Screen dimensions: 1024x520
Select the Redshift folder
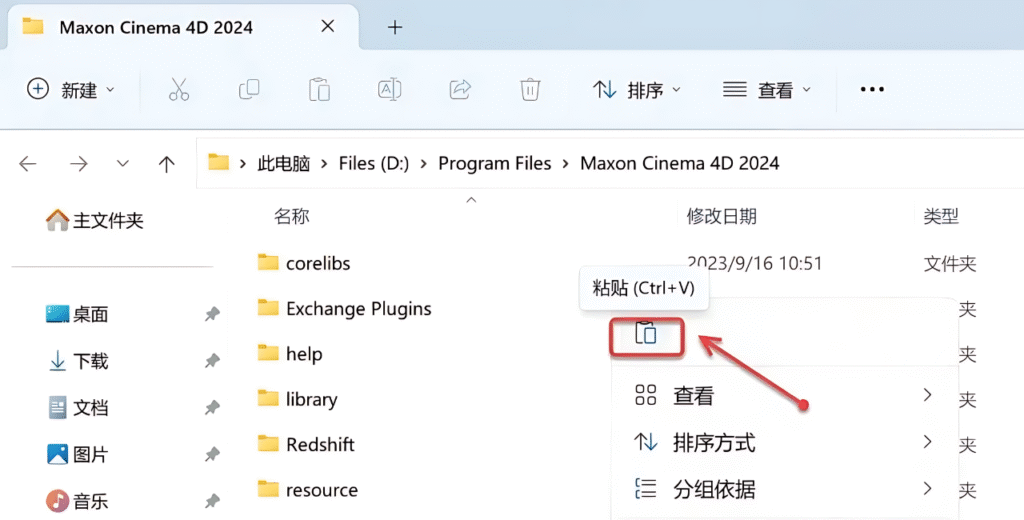[x=306, y=445]
